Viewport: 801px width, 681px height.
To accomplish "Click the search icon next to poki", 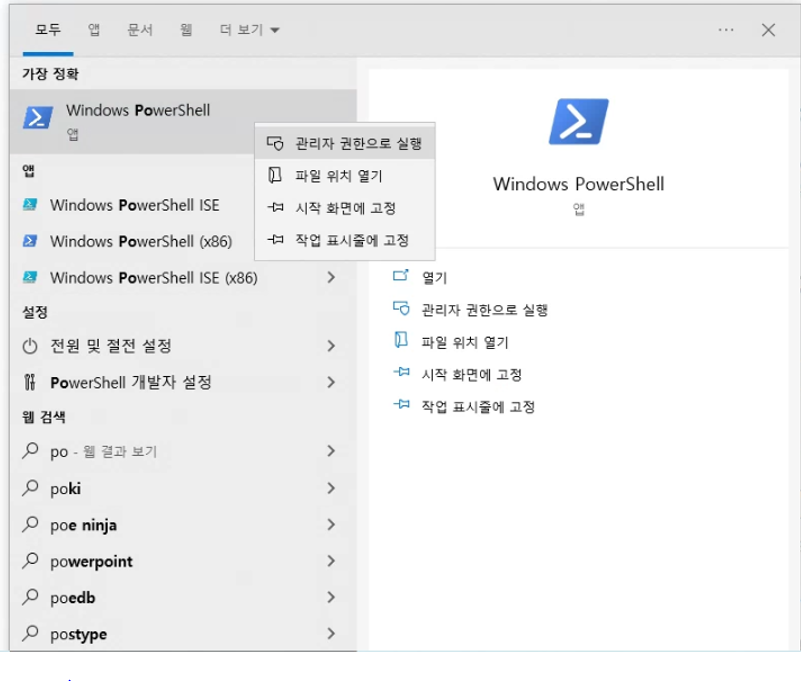I will click(x=31, y=488).
